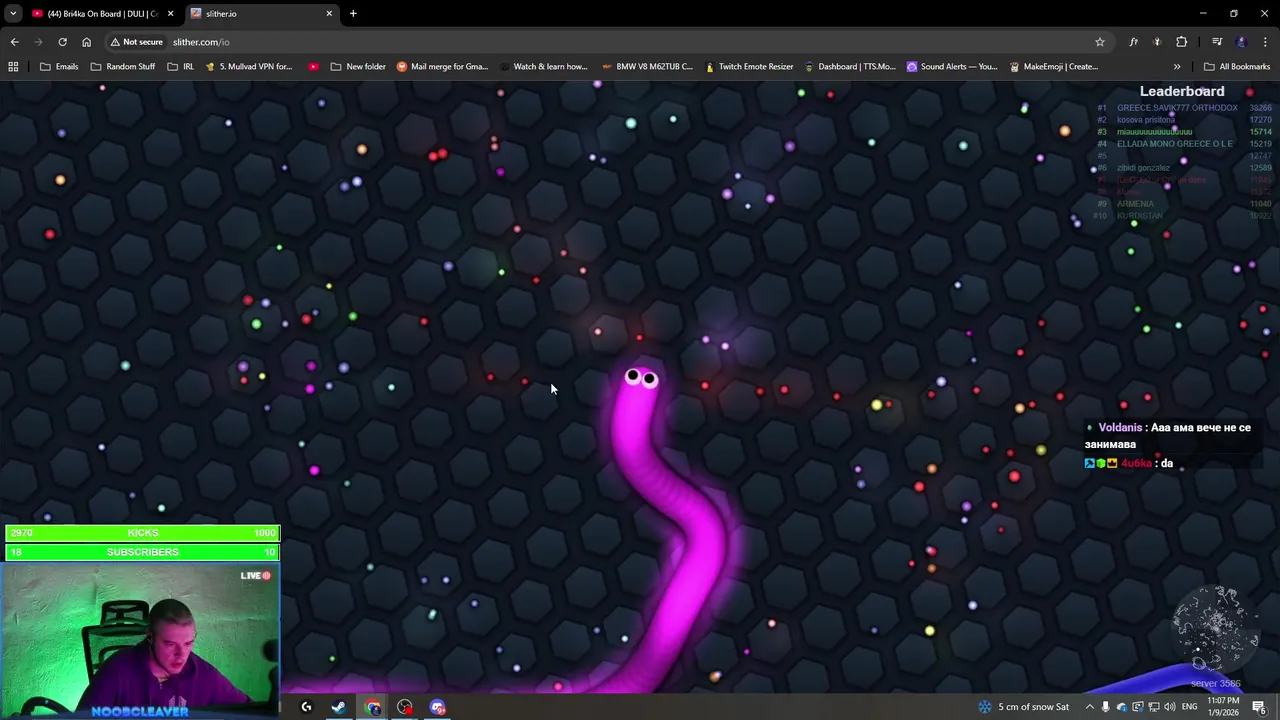Open the 'BMW V8 M62TUB C...' bookmark
This screenshot has width=1280, height=720.
(x=647, y=67)
